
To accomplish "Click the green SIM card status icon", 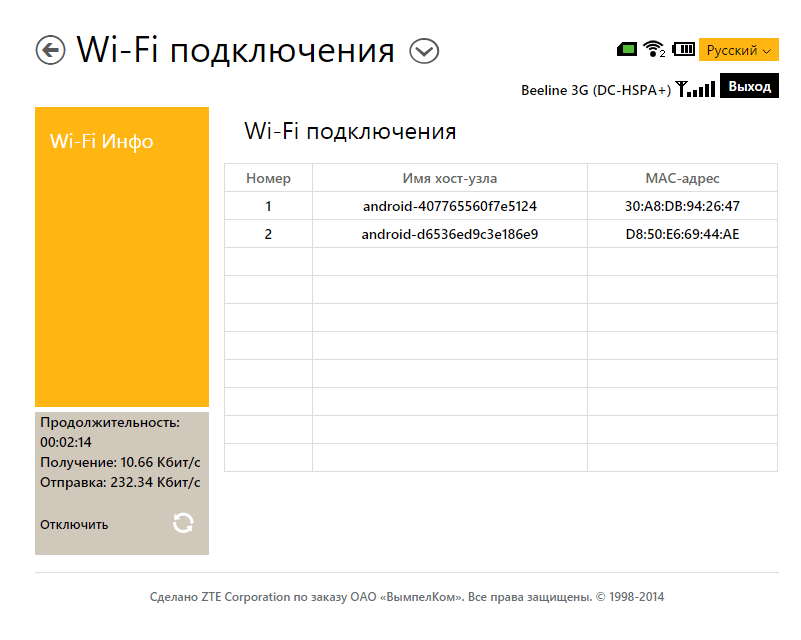I will [x=627, y=50].
